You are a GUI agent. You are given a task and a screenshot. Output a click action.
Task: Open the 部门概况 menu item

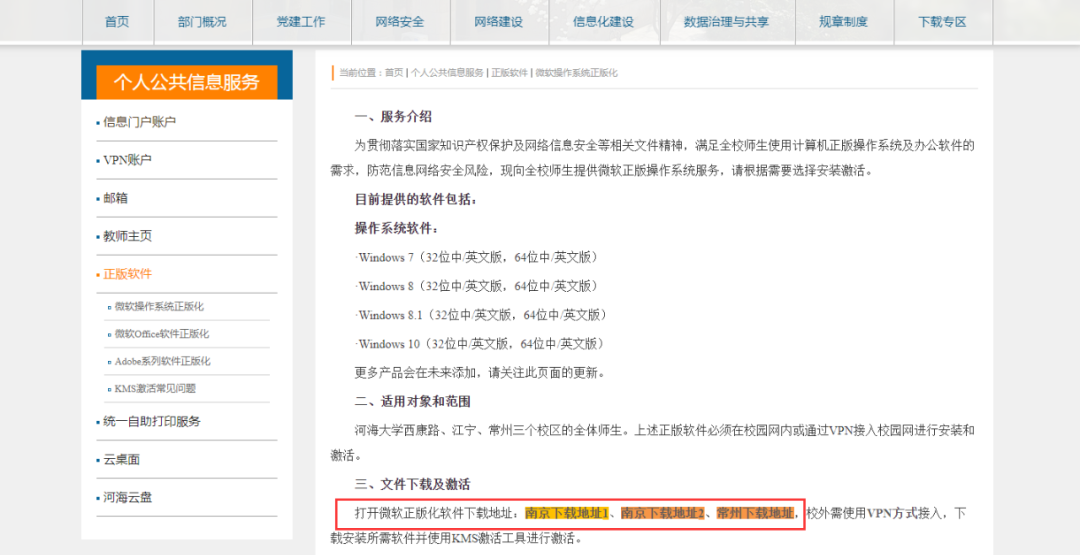(202, 21)
